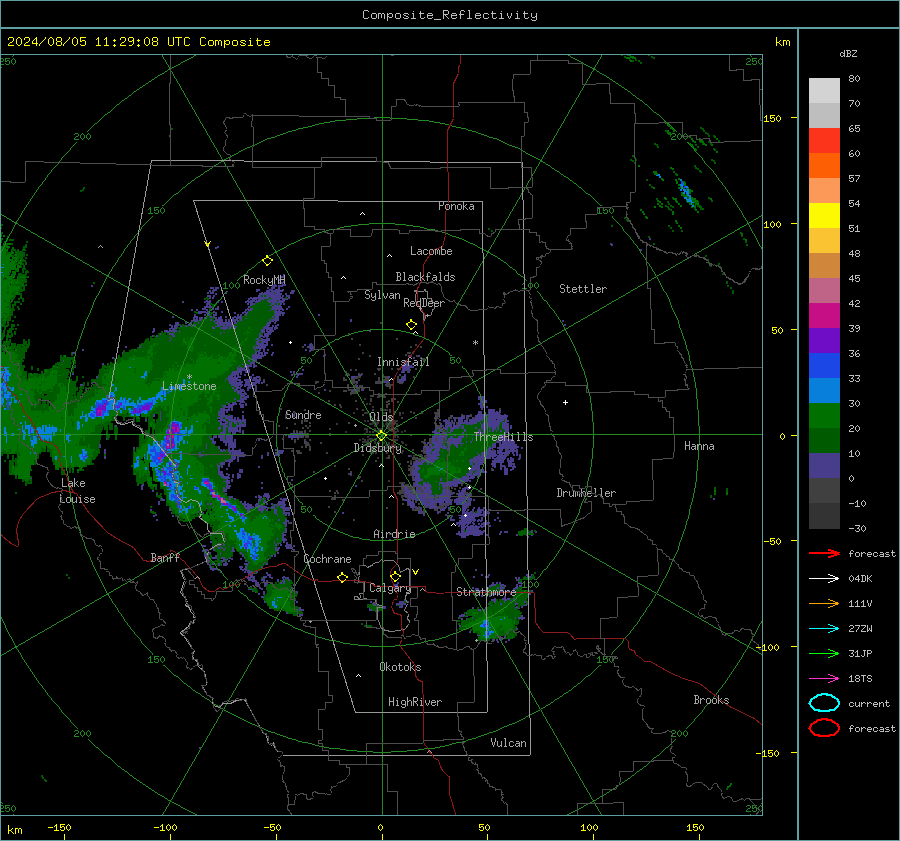The image size is (900, 841).
Task: Click the Drumheller label
Action: (x=586, y=493)
